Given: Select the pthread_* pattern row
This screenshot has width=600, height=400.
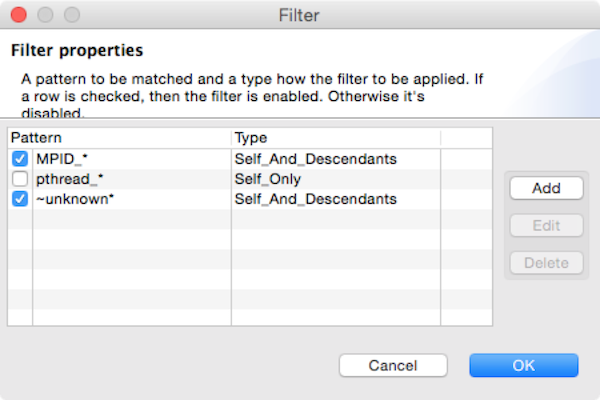Looking at the screenshot, I should 68,179.
